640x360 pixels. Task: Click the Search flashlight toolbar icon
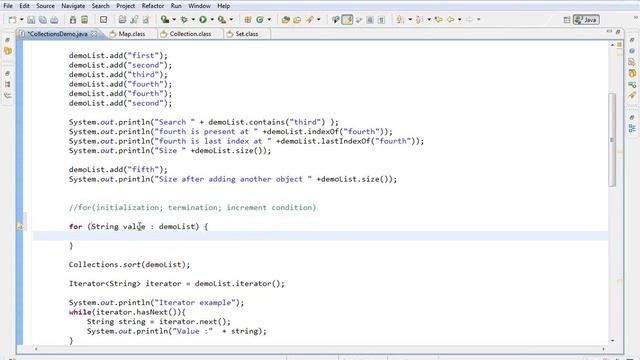click(310, 20)
